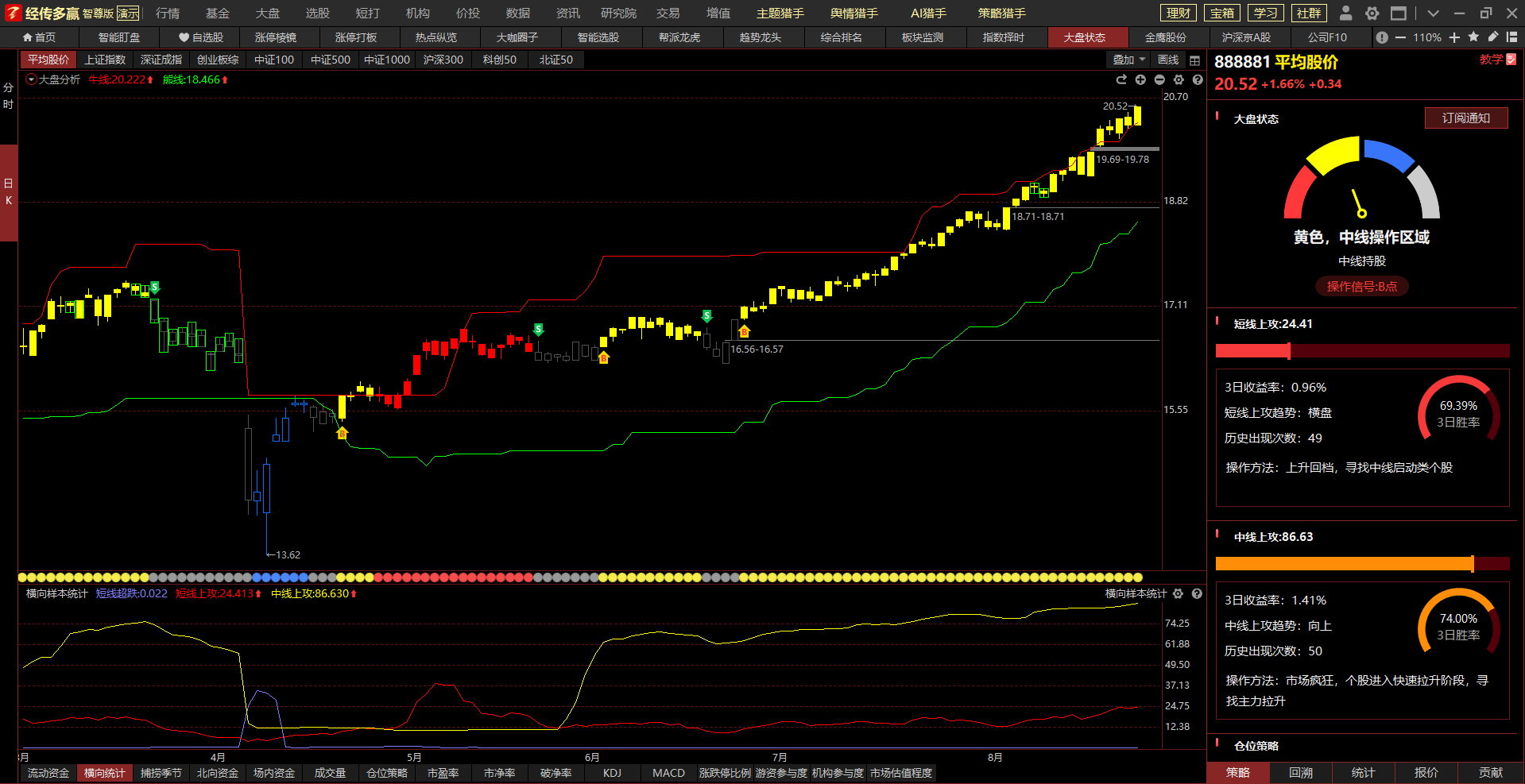Screen dimensions: 1525x784
Task: Open the settings gear in title bar
Action: (x=1372, y=13)
